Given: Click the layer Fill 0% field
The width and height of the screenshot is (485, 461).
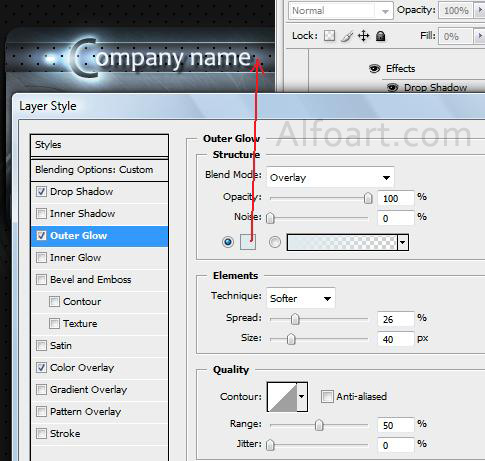Looking at the screenshot, I should (x=456, y=36).
